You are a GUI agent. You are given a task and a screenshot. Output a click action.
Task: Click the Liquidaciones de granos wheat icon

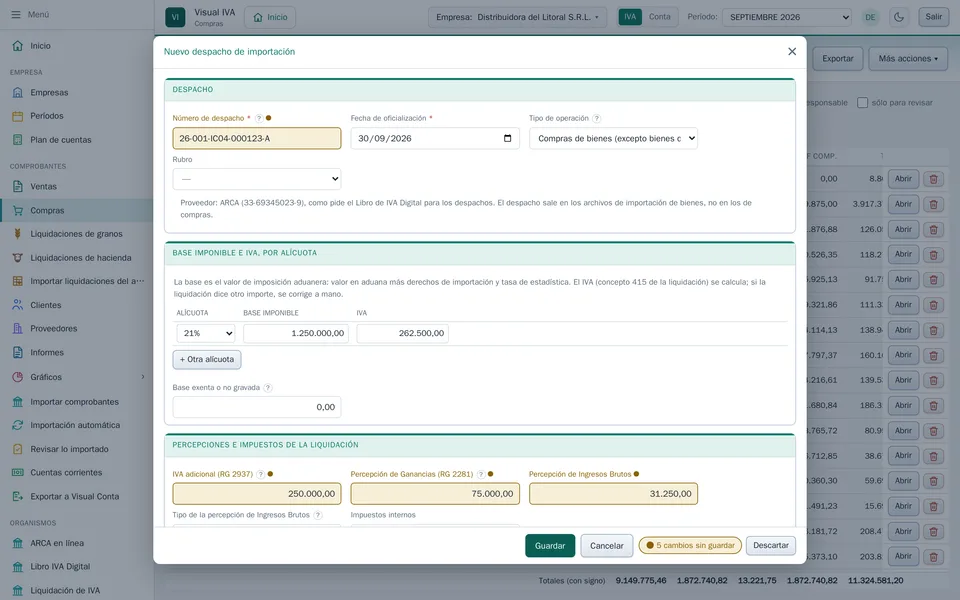point(18,233)
